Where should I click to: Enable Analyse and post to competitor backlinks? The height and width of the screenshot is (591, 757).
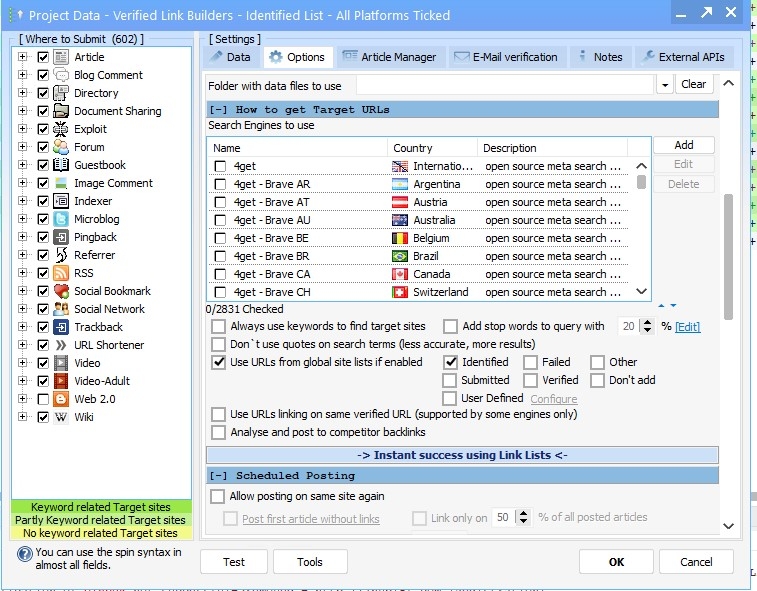pyautogui.click(x=219, y=432)
